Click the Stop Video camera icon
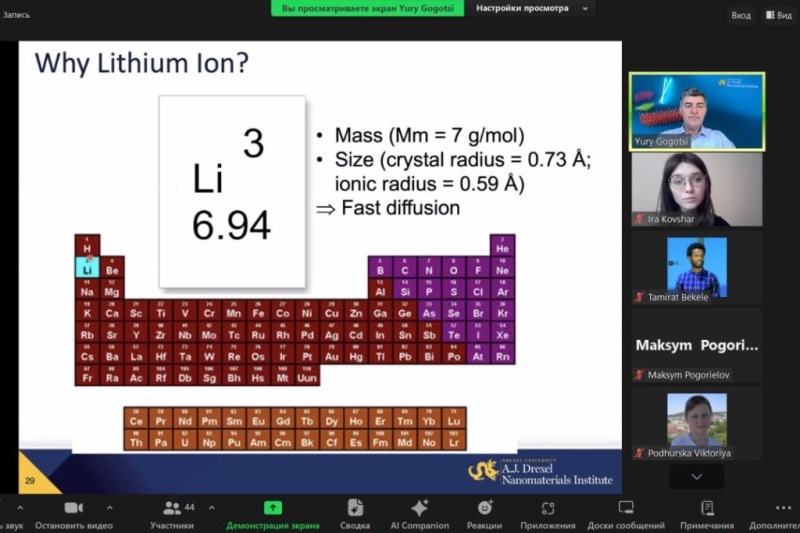The width and height of the screenshot is (800, 533). (73, 508)
